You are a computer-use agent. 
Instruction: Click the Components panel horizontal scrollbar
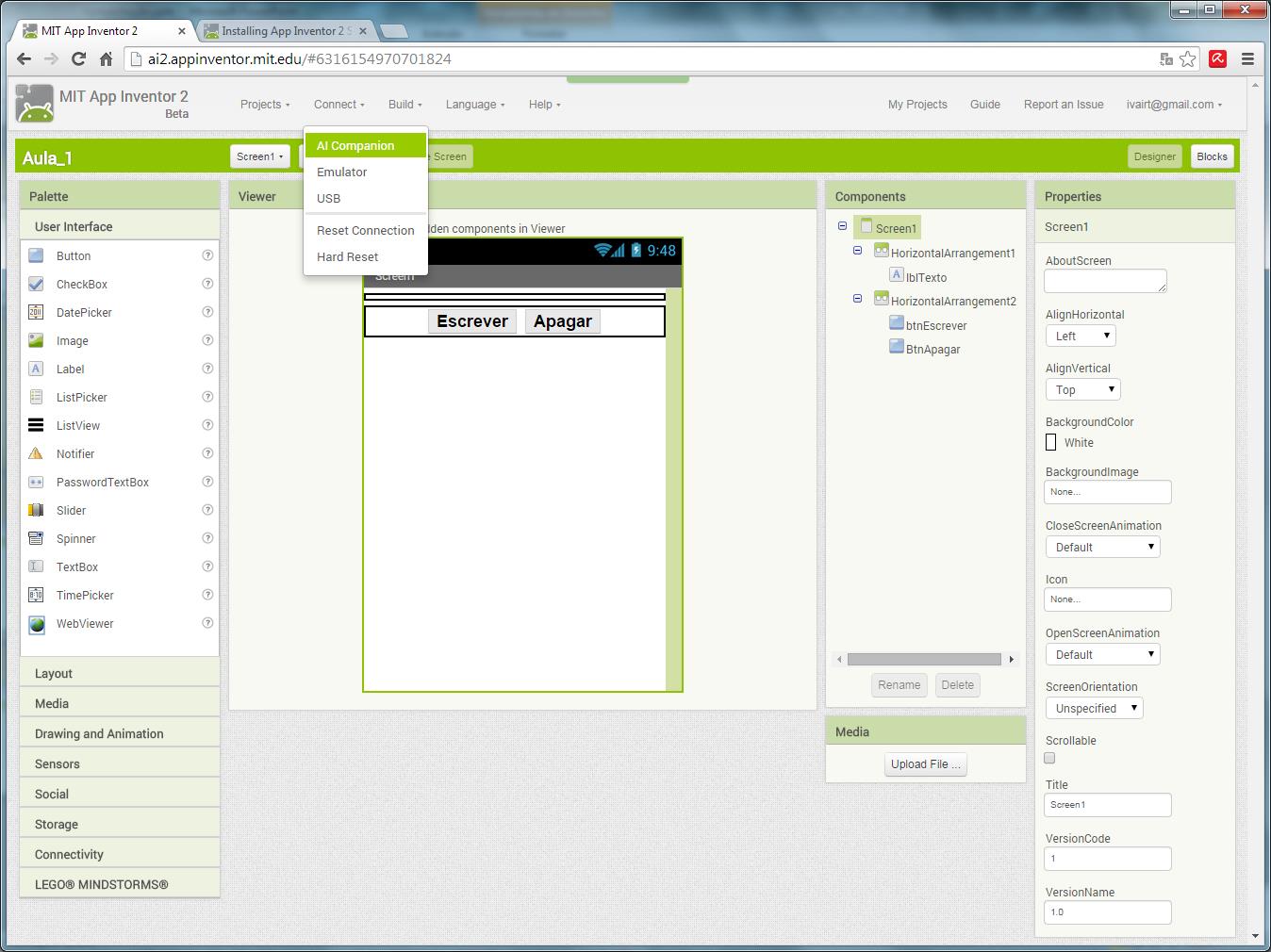coord(924,659)
